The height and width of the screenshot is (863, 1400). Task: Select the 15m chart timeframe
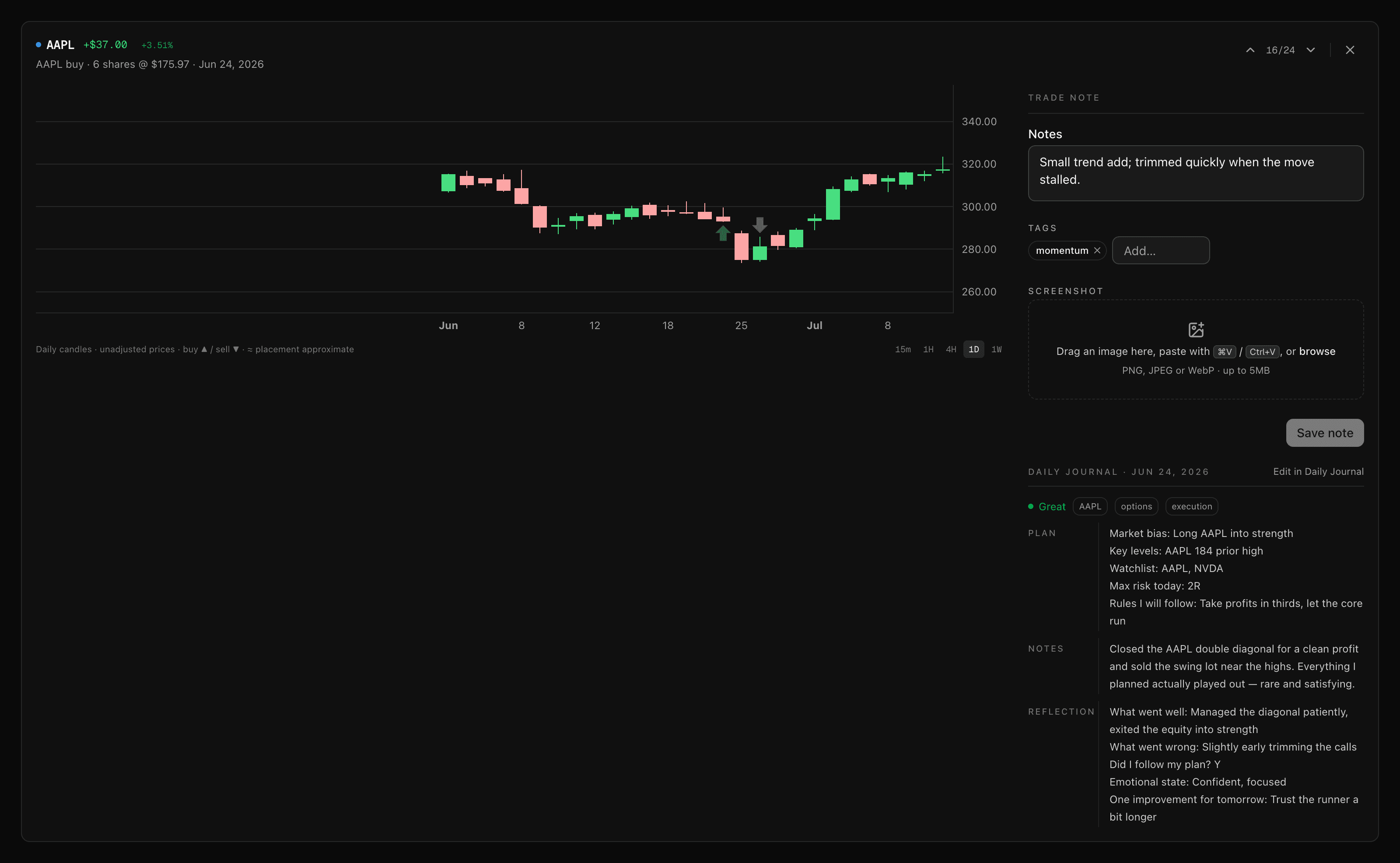pyautogui.click(x=903, y=349)
